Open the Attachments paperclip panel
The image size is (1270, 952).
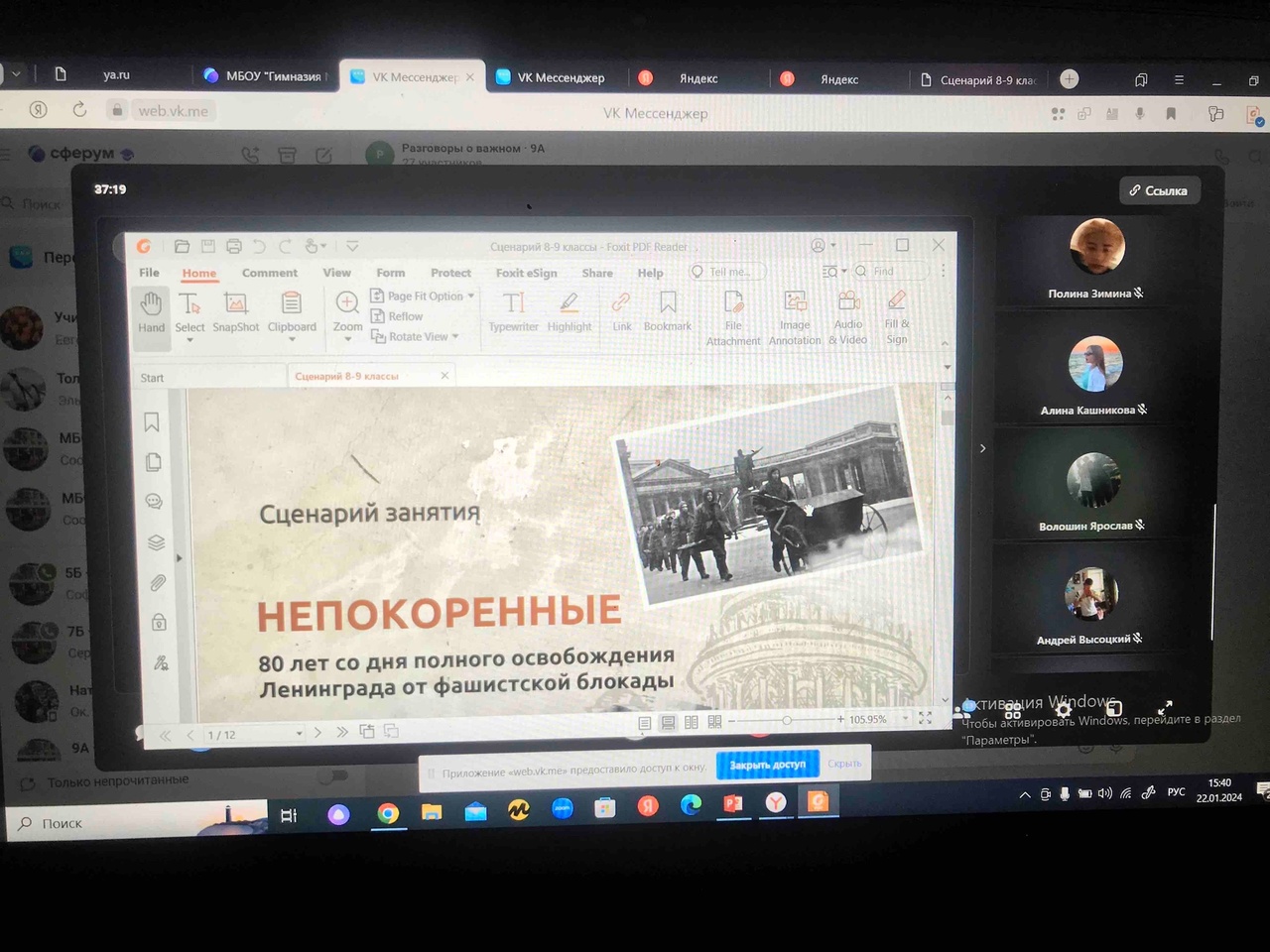pyautogui.click(x=157, y=583)
